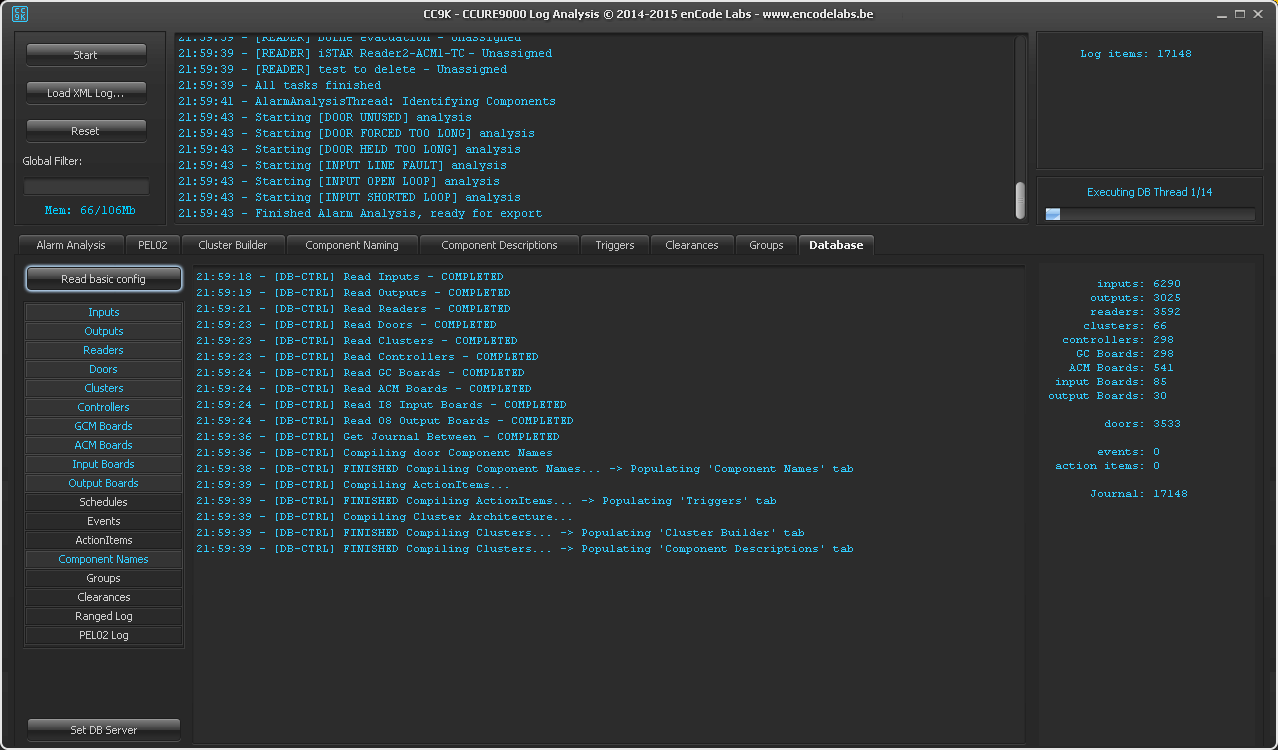Screen dimensions: 1278x750
Task: Click 'readers: 3592' statistic
Action: 1135,312
